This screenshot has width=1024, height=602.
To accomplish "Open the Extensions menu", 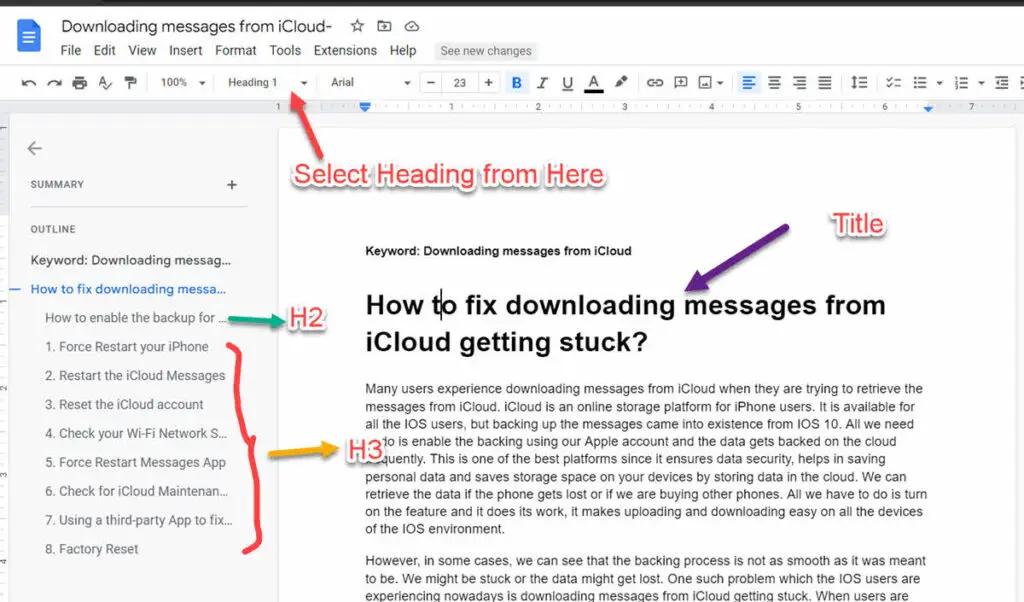I will (x=345, y=50).
